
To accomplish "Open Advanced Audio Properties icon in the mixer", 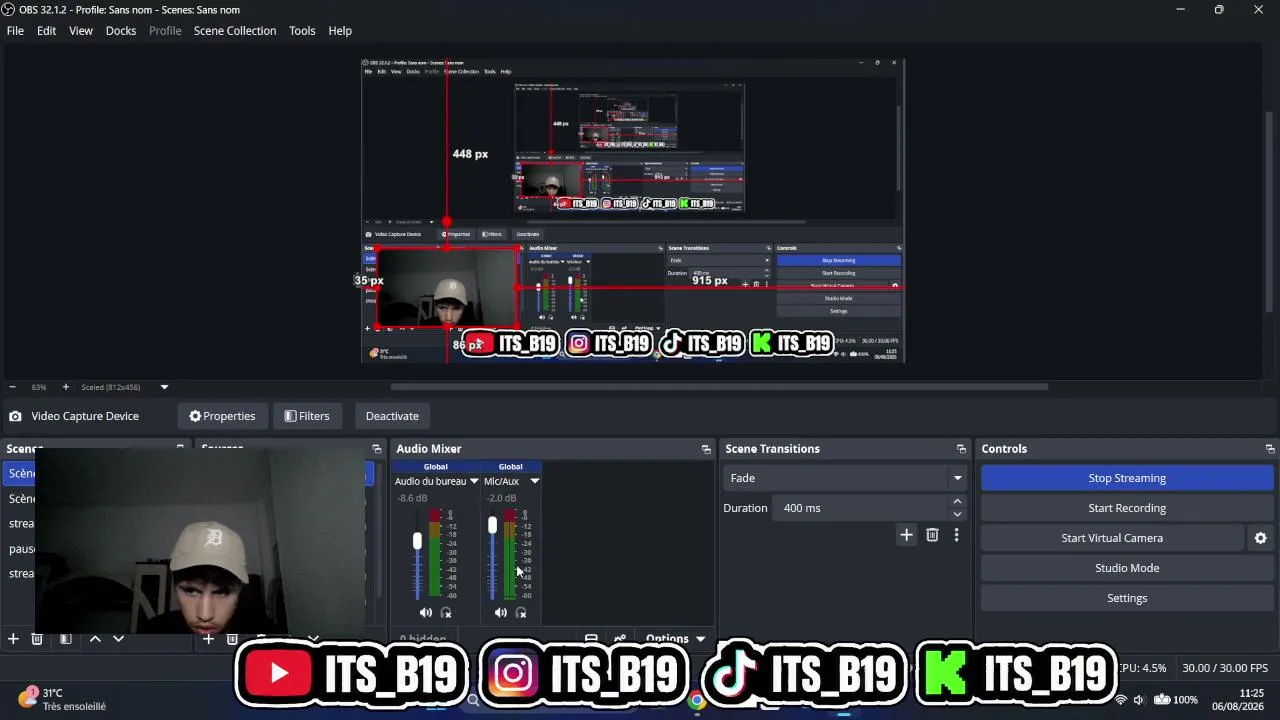I will pos(620,638).
